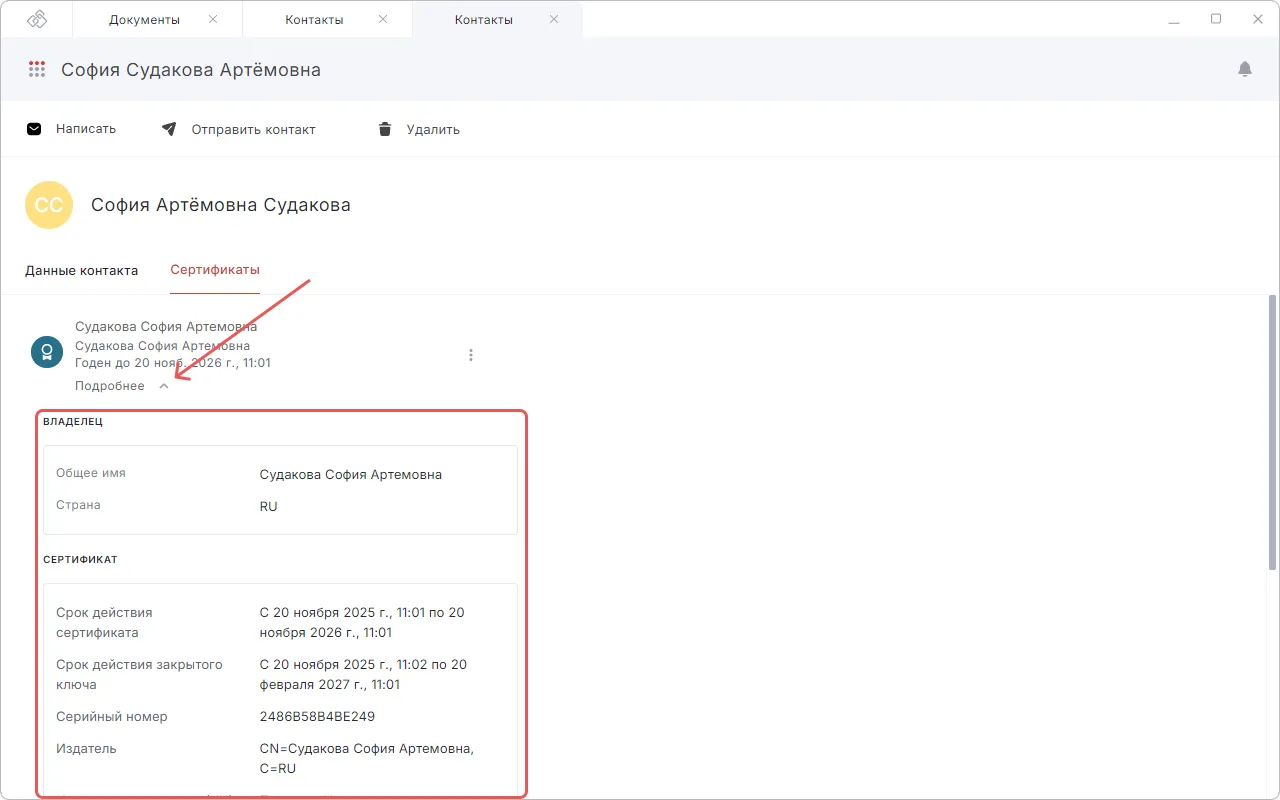The height and width of the screenshot is (800, 1280).
Task: Click the app logo in title bar
Action: point(37,19)
